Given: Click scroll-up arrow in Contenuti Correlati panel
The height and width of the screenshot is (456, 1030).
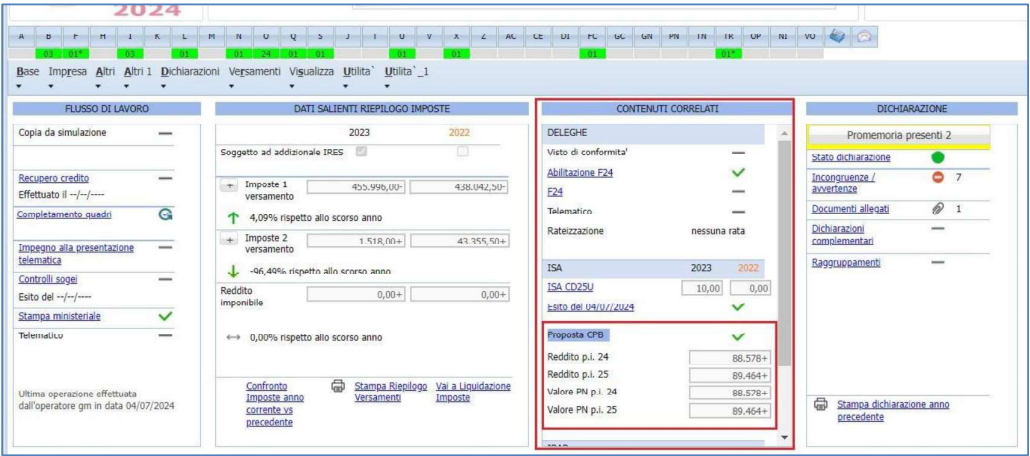Looking at the screenshot, I should (x=784, y=134).
